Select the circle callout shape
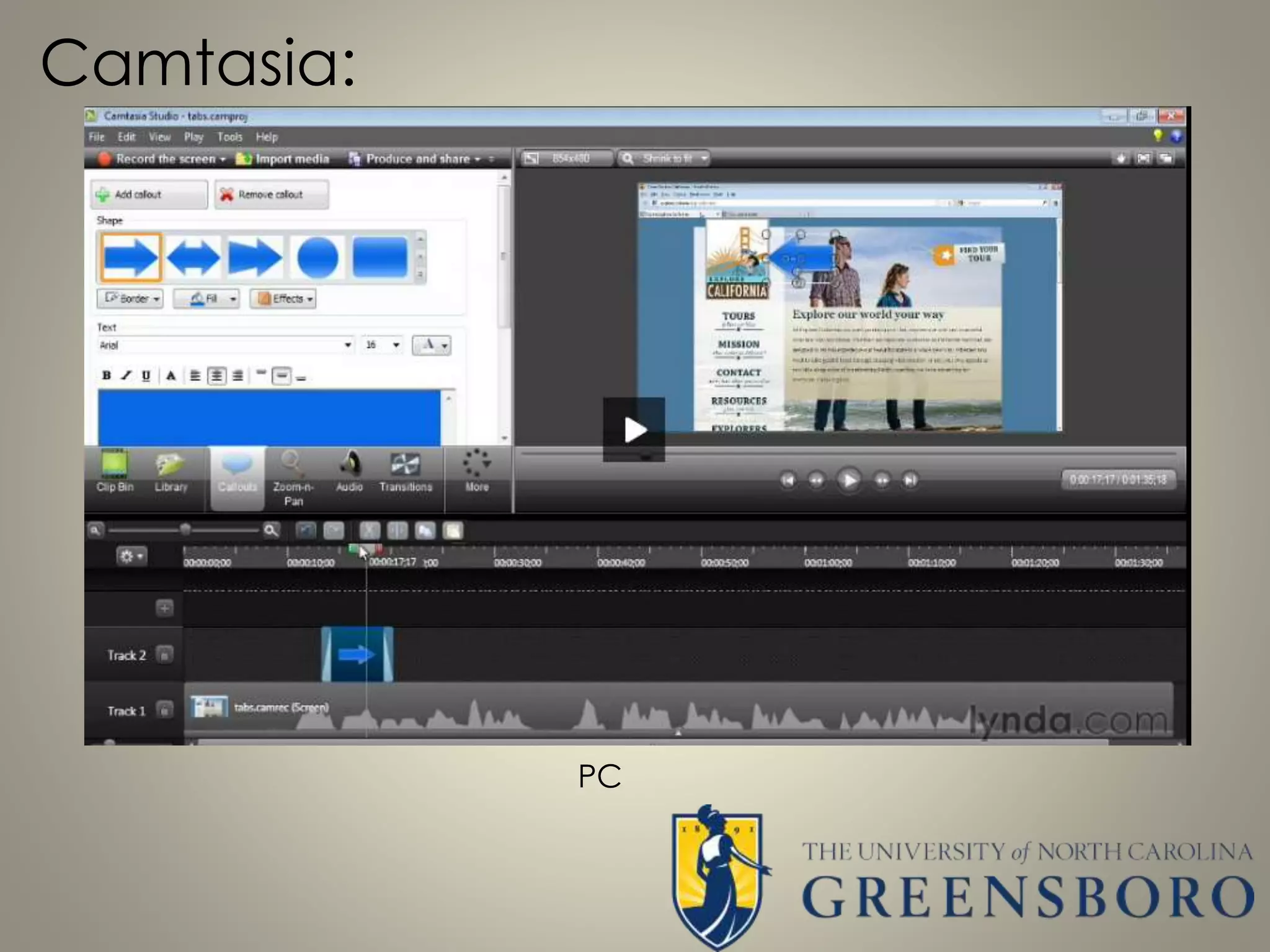 click(x=317, y=257)
